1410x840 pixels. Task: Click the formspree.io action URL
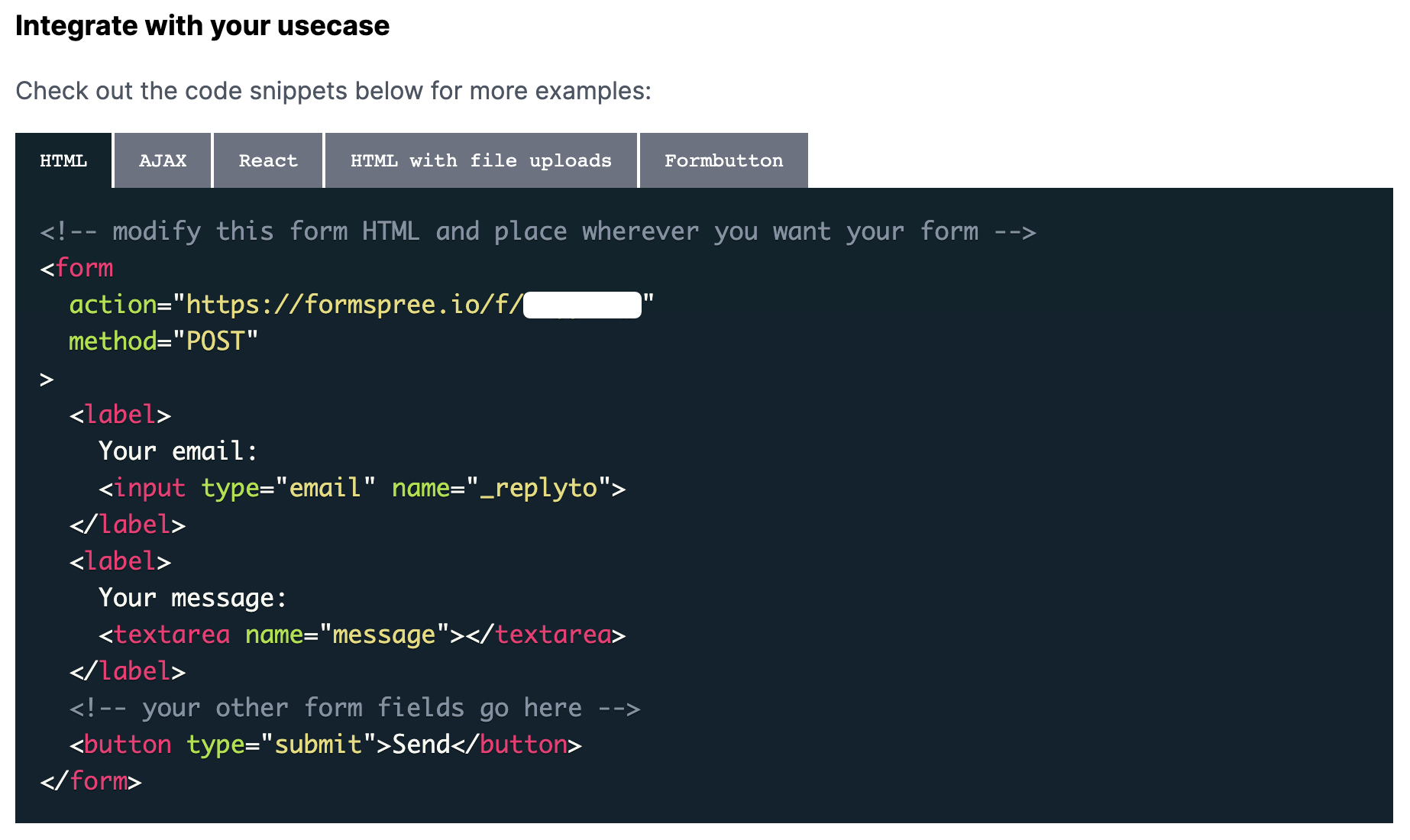[x=351, y=304]
